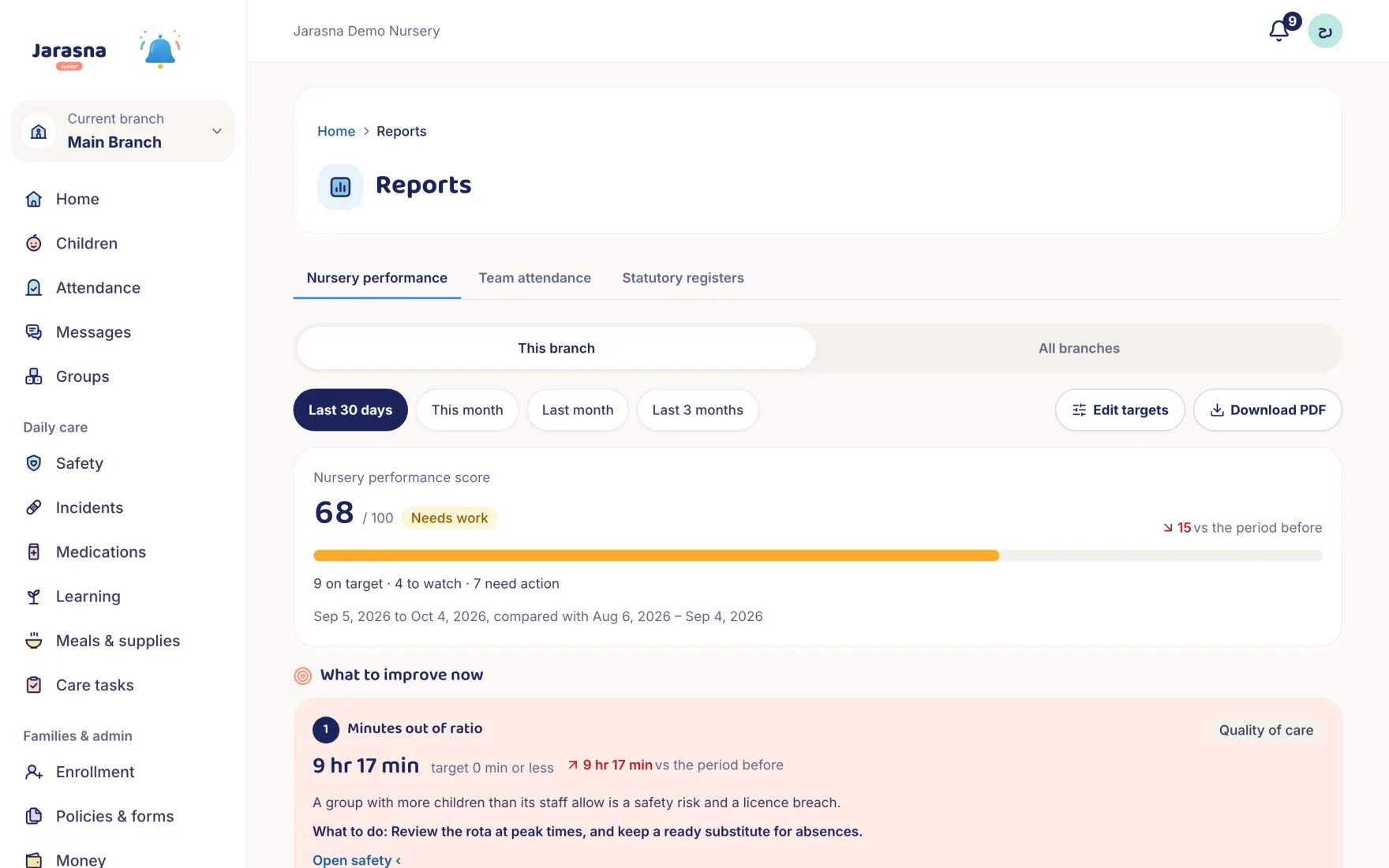The image size is (1389, 868).
Task: Click the Reports chart icon beside the title
Action: point(340,187)
